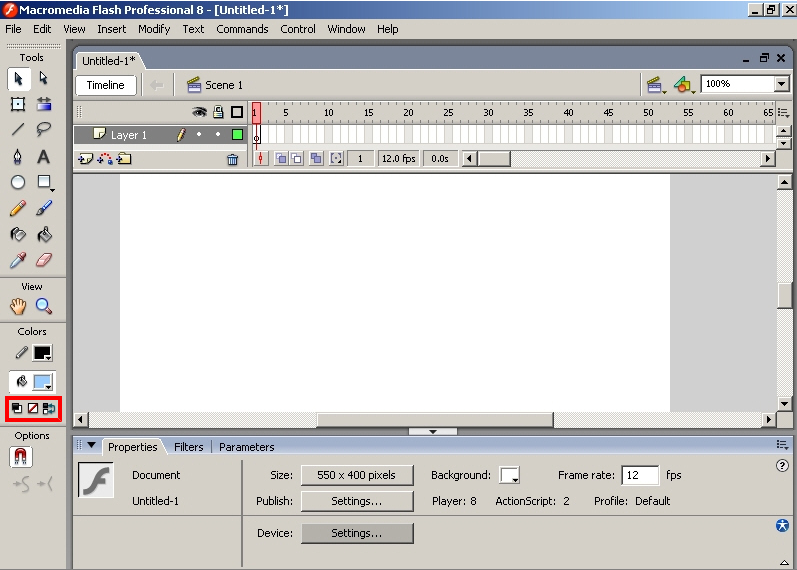This screenshot has width=797, height=570.
Task: Open the Modify menu
Action: 154,29
